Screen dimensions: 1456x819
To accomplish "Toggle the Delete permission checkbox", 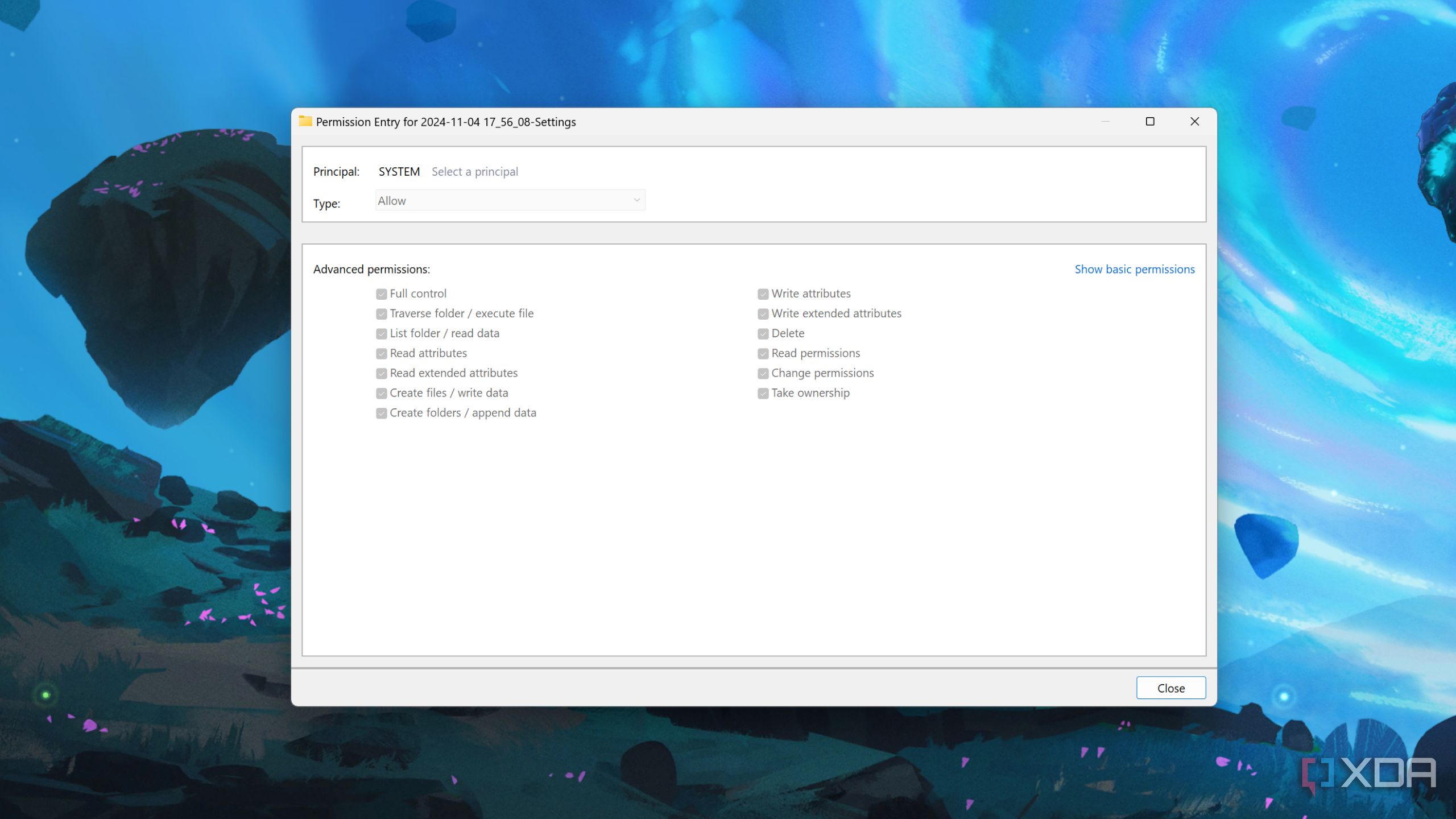I will coord(763,334).
